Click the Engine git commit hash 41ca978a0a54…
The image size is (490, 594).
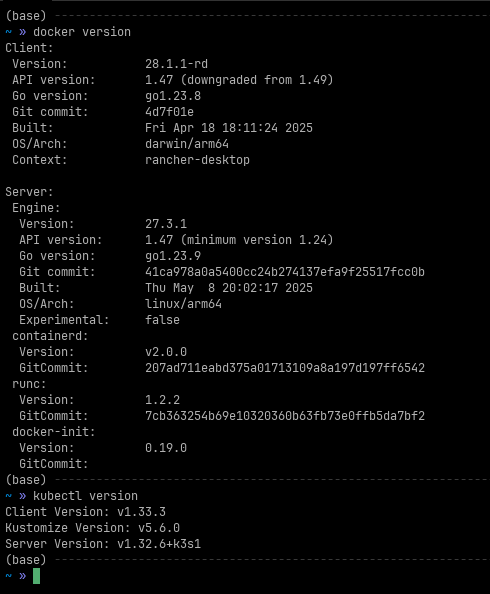[285, 272]
